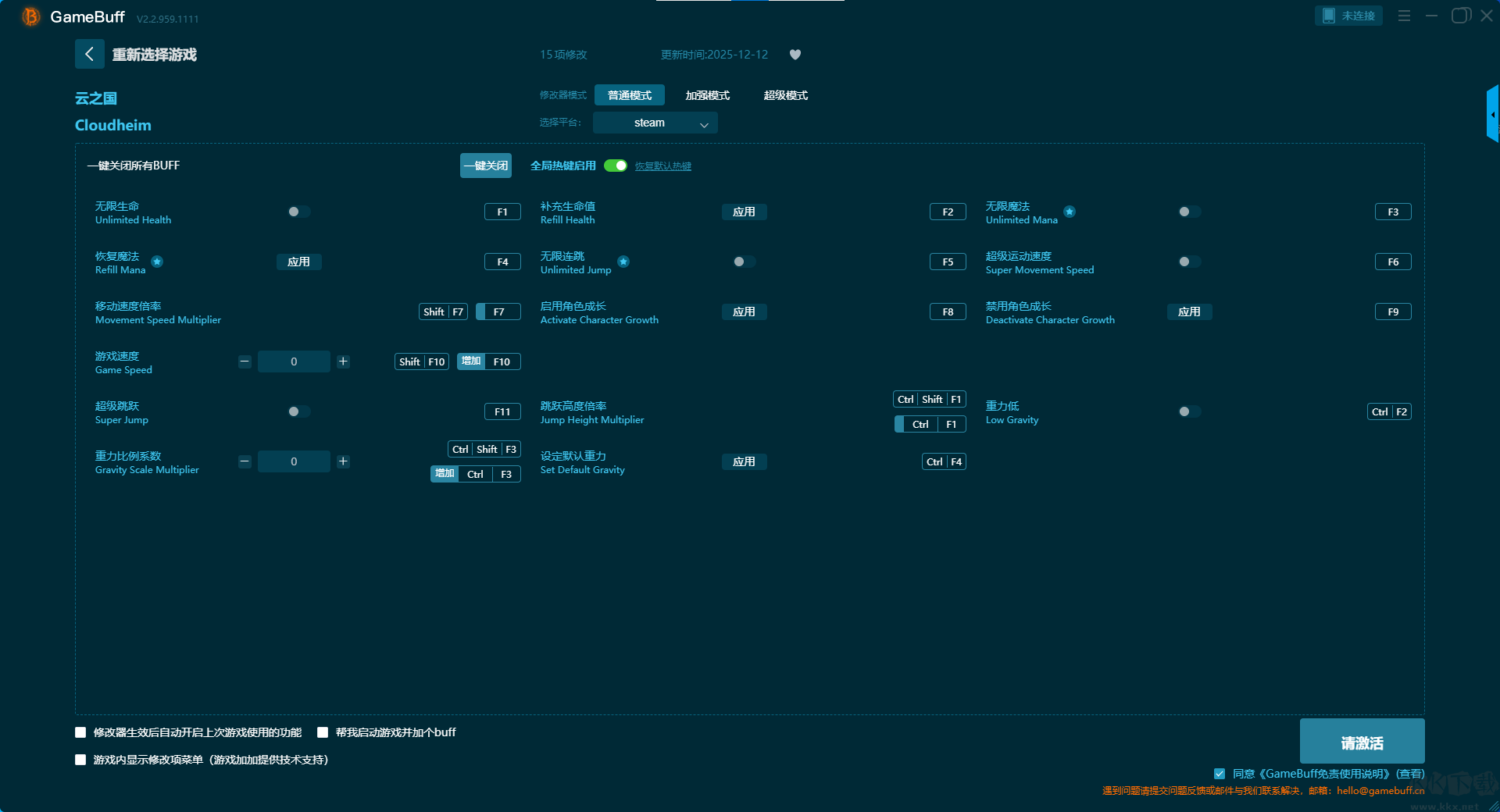The height and width of the screenshot is (812, 1500).
Task: Click the 恢复默认热键 restore hotkeys link
Action: click(662, 166)
